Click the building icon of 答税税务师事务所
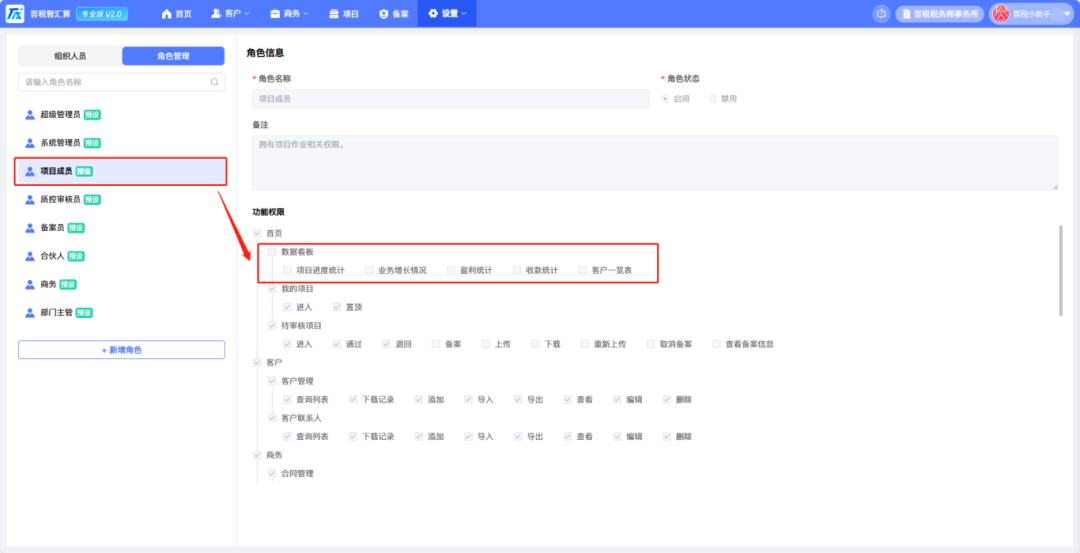The height and width of the screenshot is (553, 1080). [x=905, y=14]
